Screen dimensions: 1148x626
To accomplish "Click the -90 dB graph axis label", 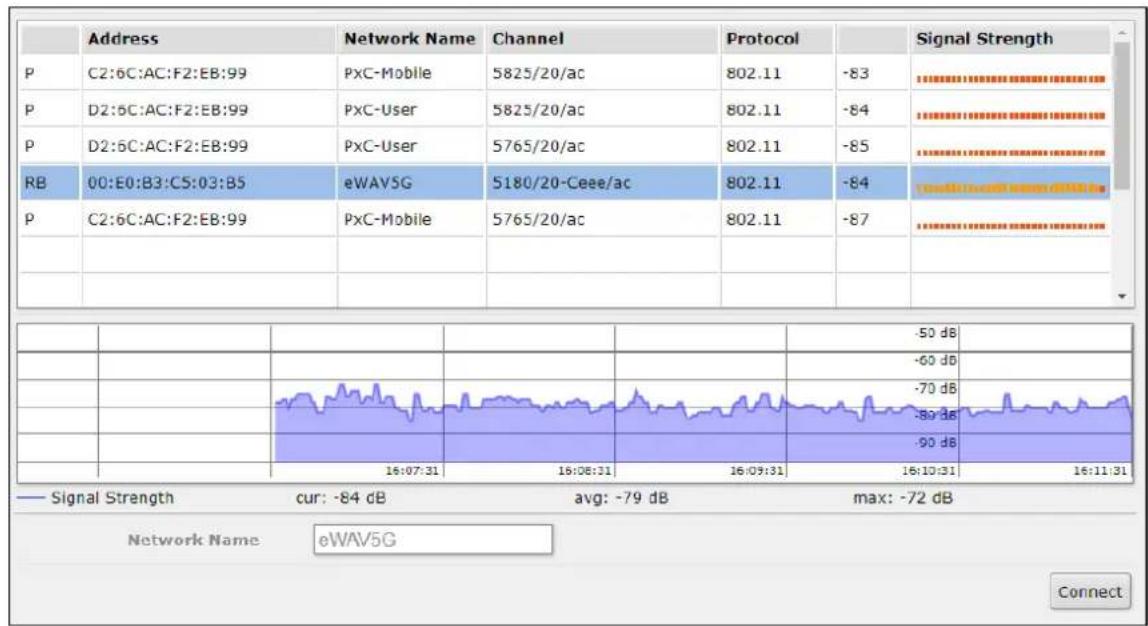I will pyautogui.click(x=936, y=443).
